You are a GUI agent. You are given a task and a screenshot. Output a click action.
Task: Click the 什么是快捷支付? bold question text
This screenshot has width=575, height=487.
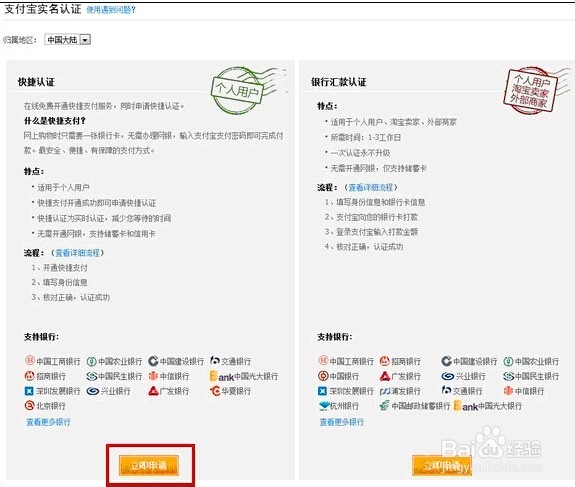click(x=55, y=121)
